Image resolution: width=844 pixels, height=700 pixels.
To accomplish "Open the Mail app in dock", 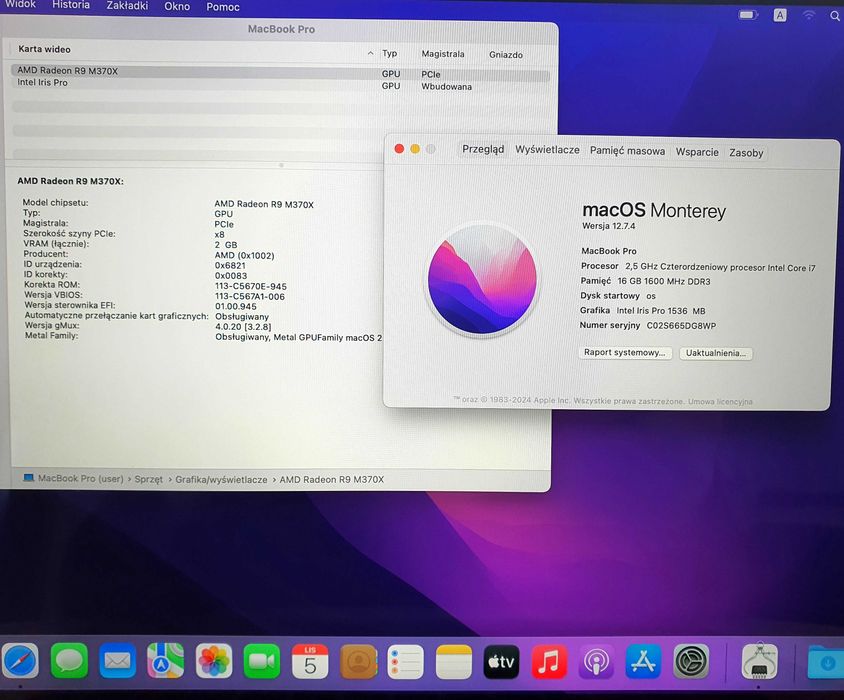I will tap(117, 661).
